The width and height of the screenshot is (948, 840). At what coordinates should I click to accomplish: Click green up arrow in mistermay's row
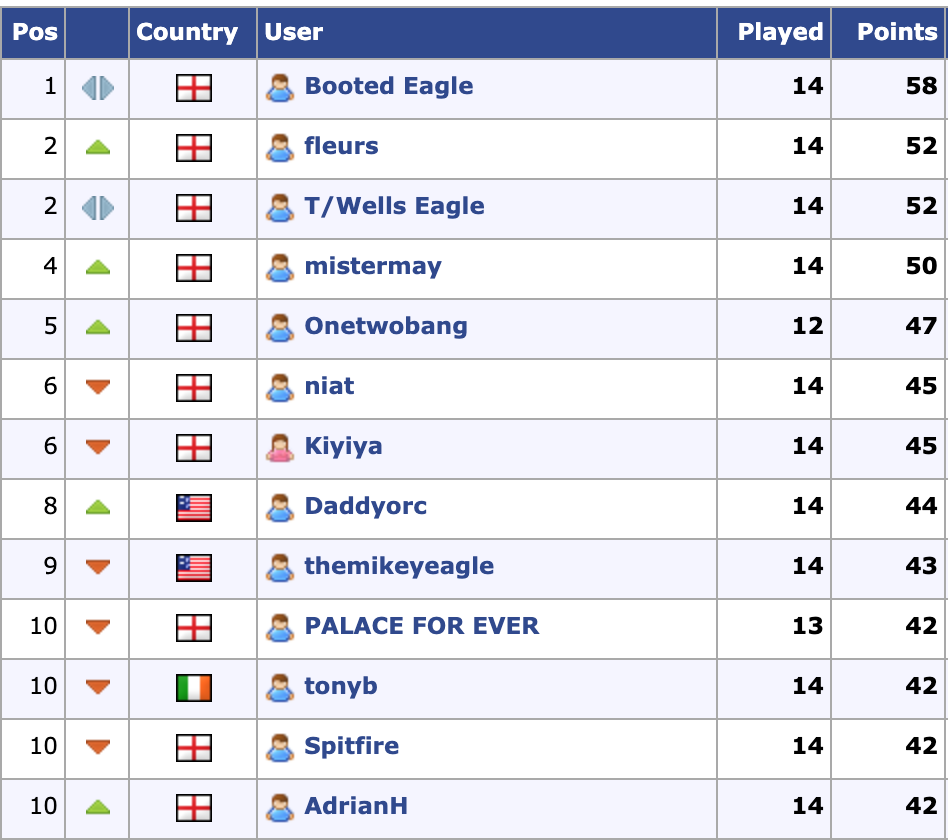tap(97, 268)
